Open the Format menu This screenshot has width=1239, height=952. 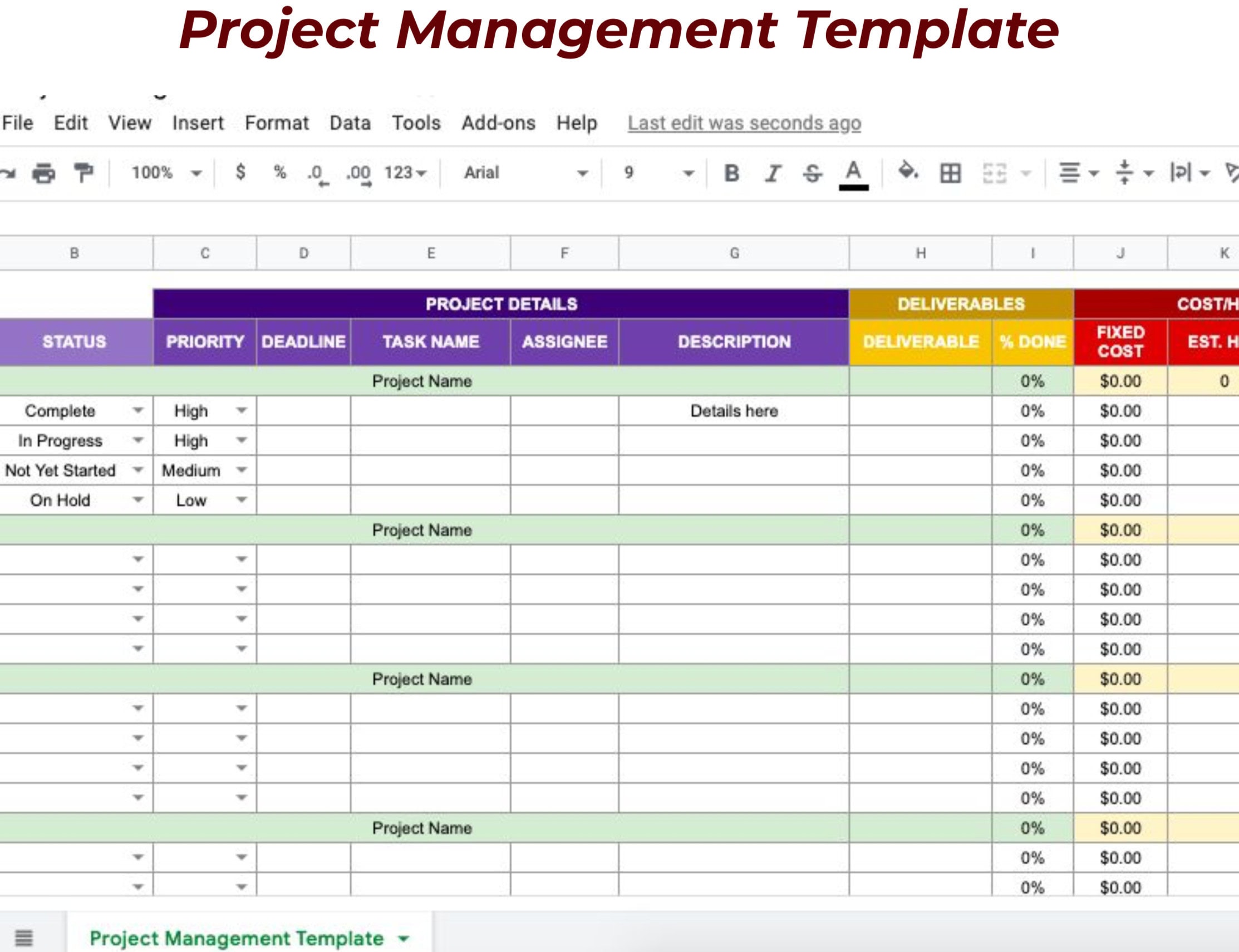277,123
